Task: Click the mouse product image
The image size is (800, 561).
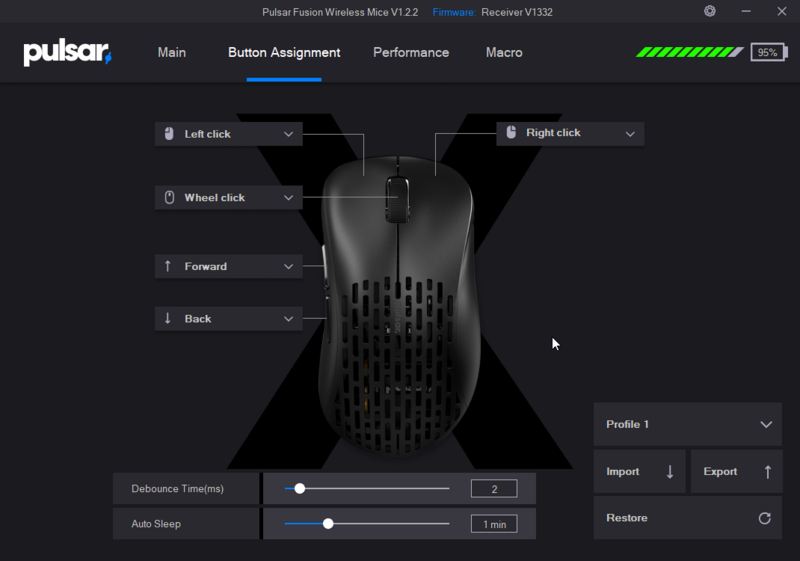Action: point(398,306)
